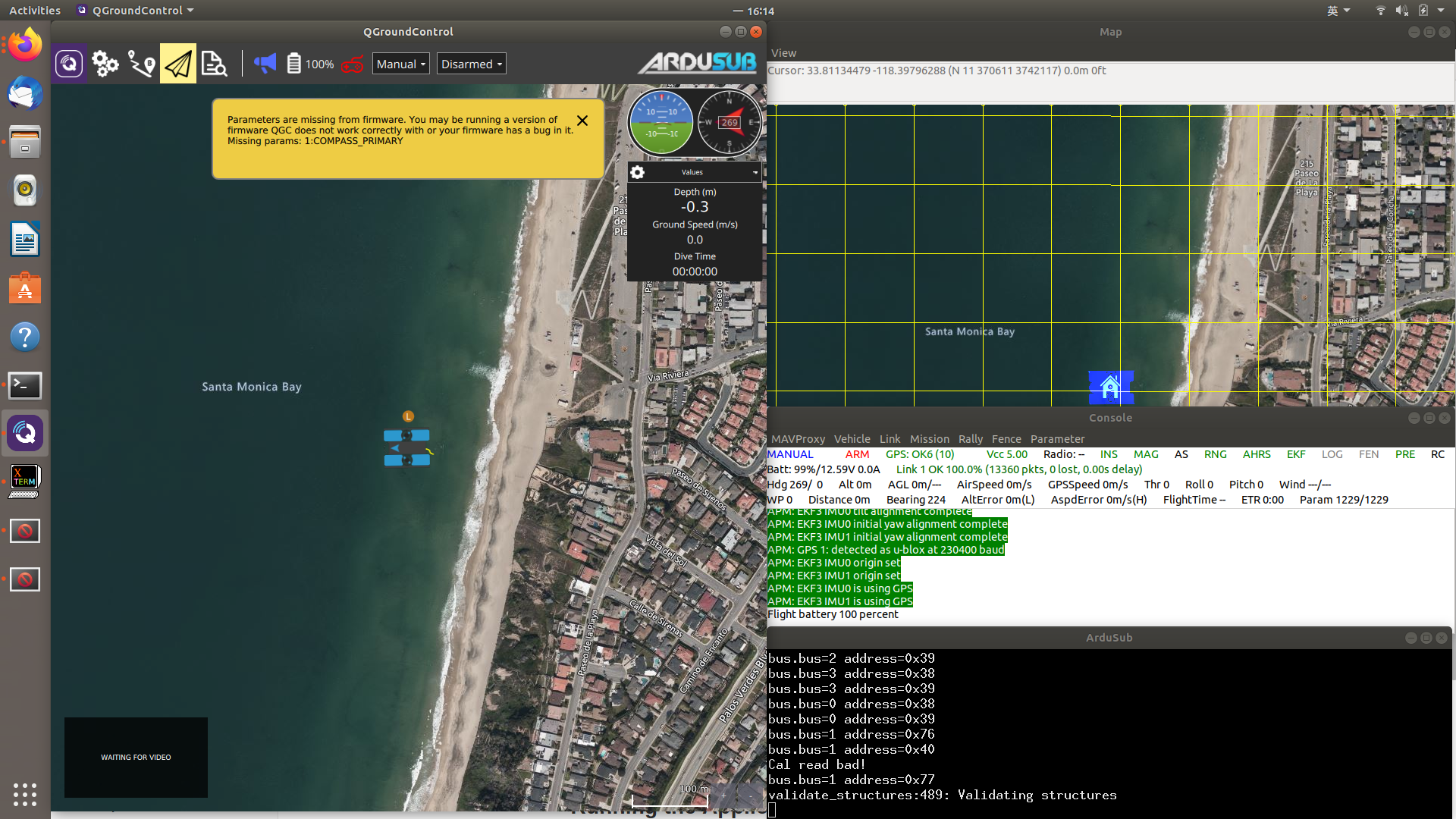Screen dimensions: 1456x819
Task: Click the red joystick status icon
Action: point(353,64)
